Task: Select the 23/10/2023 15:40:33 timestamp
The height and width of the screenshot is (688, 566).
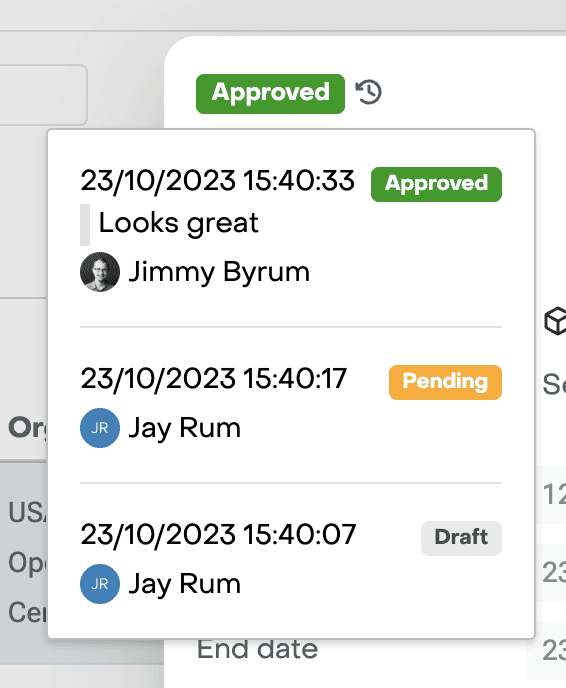Action: point(217,180)
